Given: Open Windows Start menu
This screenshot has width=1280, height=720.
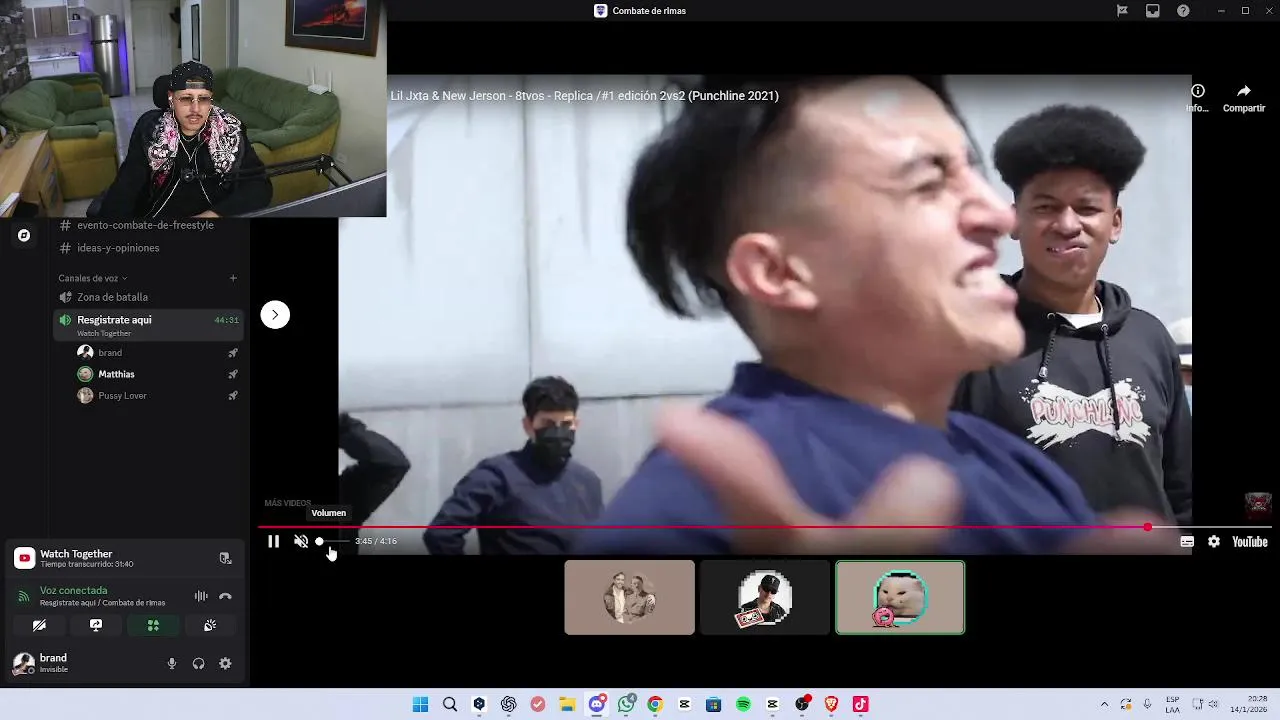Looking at the screenshot, I should tap(420, 704).
